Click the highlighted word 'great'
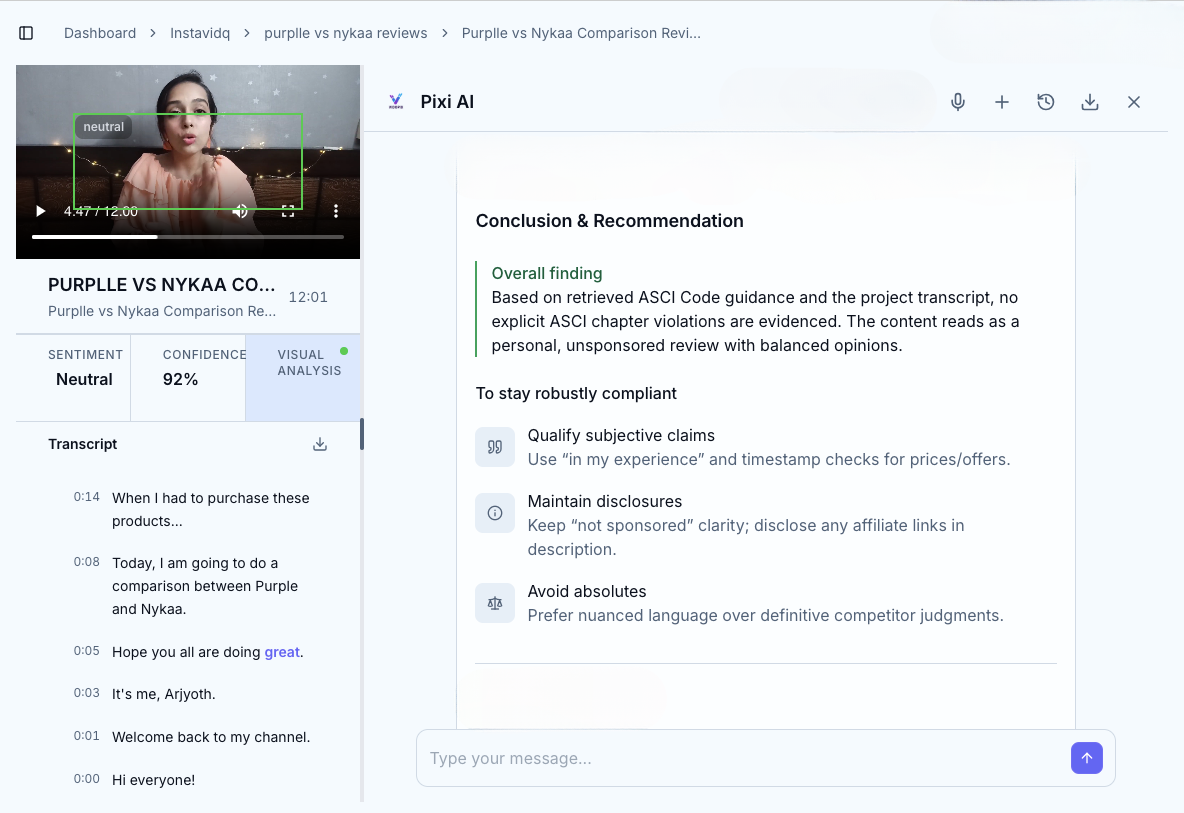1184x813 pixels. 282,652
